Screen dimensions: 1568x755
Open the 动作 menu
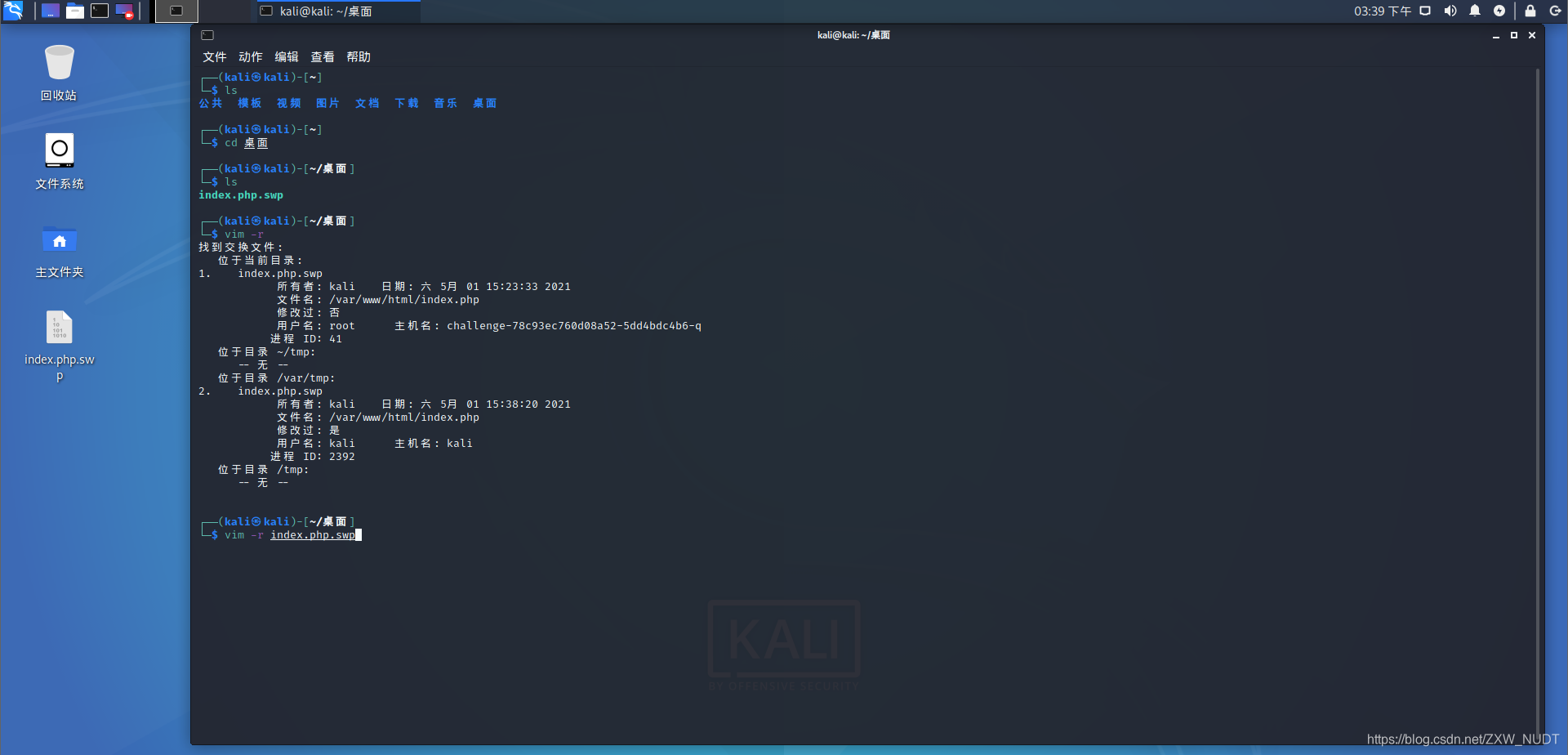250,56
